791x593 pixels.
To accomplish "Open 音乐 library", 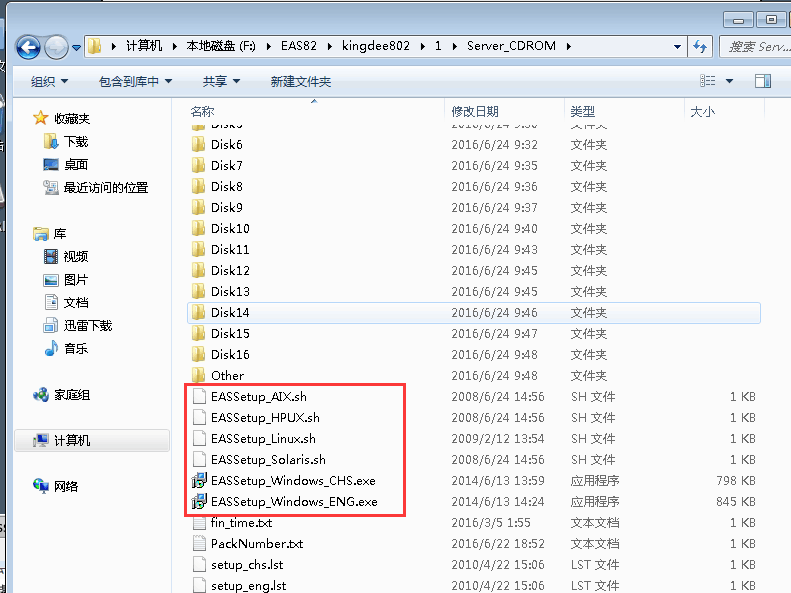I will [76, 348].
